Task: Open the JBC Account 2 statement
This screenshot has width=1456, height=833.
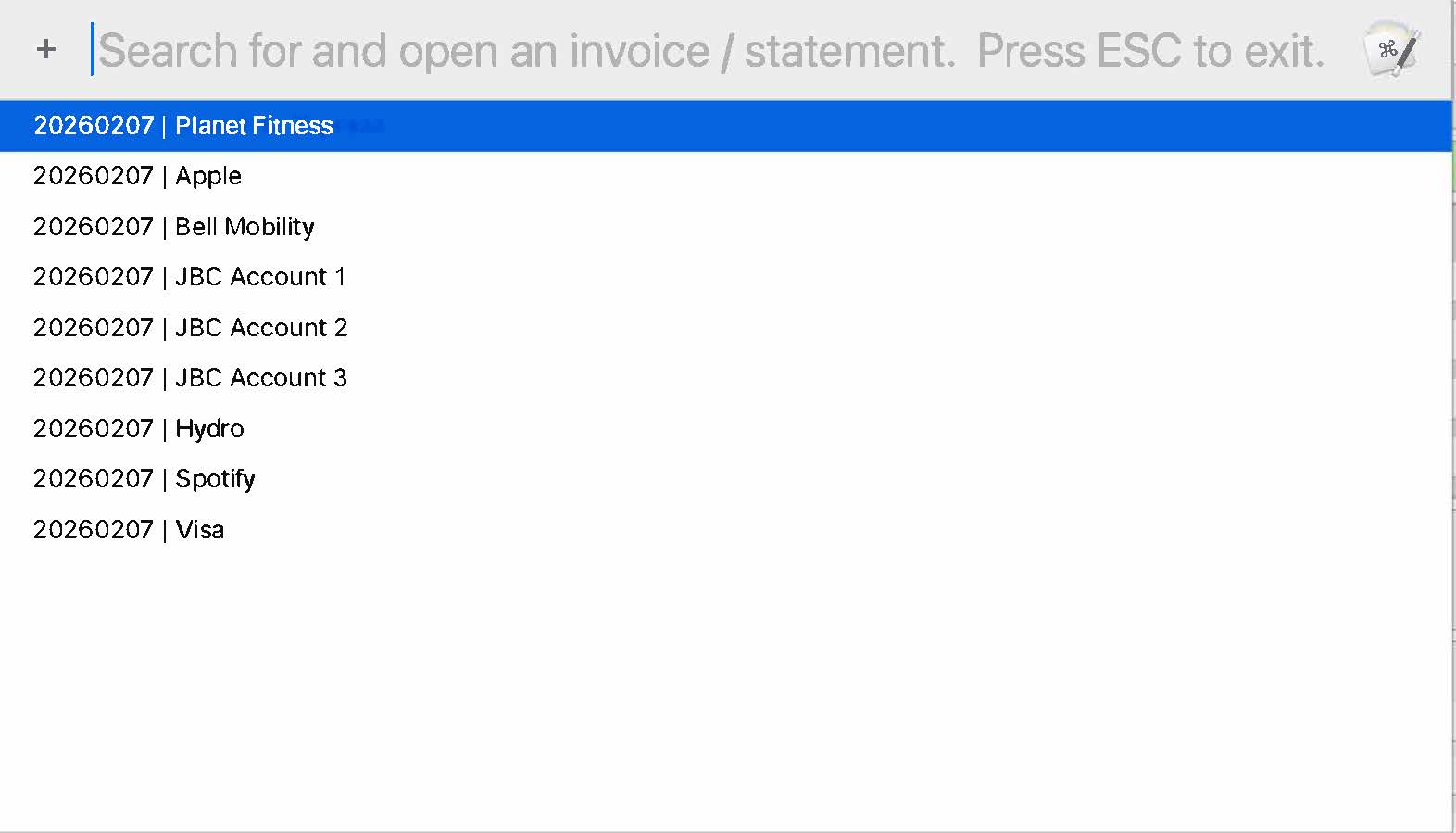Action: tap(190, 328)
